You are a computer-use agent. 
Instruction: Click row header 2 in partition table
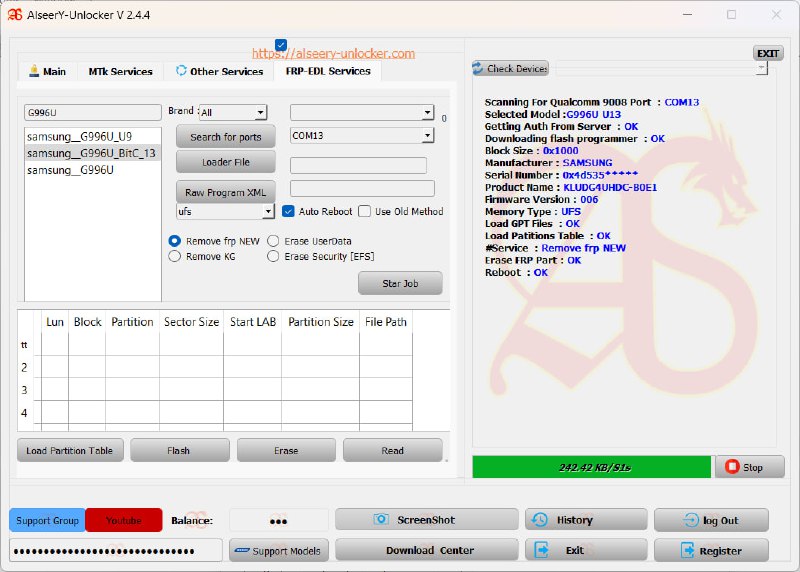click(24, 367)
